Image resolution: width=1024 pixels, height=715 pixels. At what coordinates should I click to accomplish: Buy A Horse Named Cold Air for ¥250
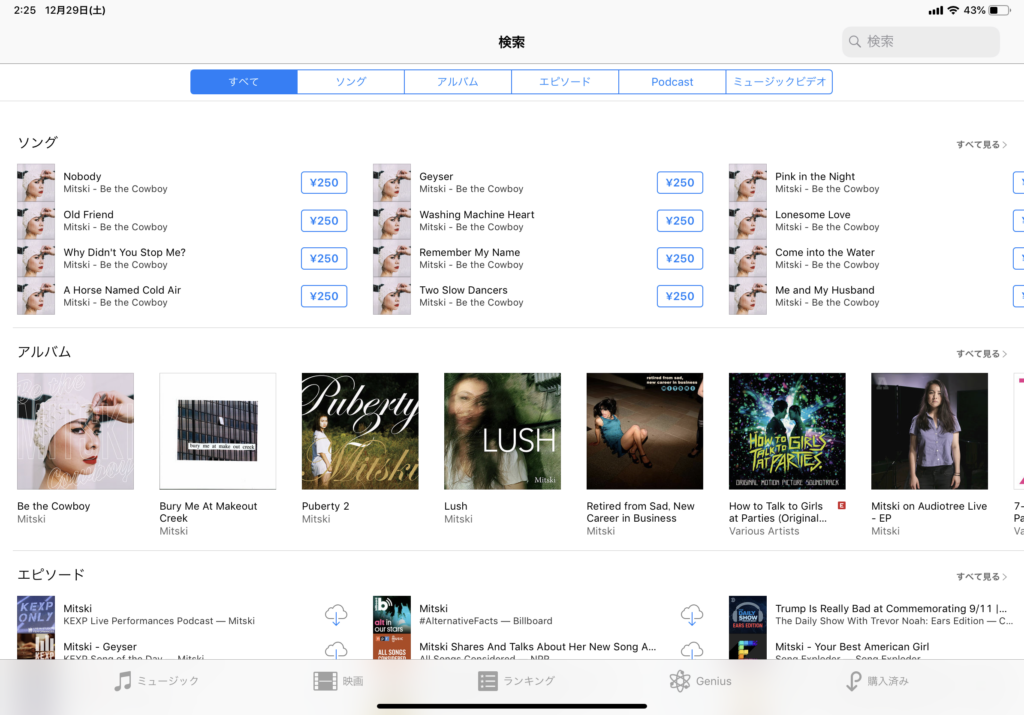point(324,296)
